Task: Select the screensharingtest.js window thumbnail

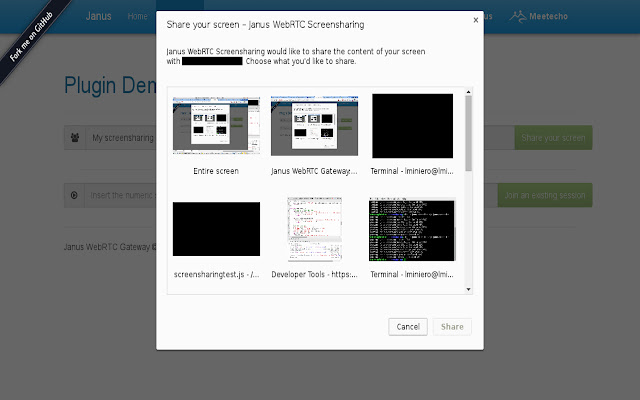Action: (x=216, y=229)
